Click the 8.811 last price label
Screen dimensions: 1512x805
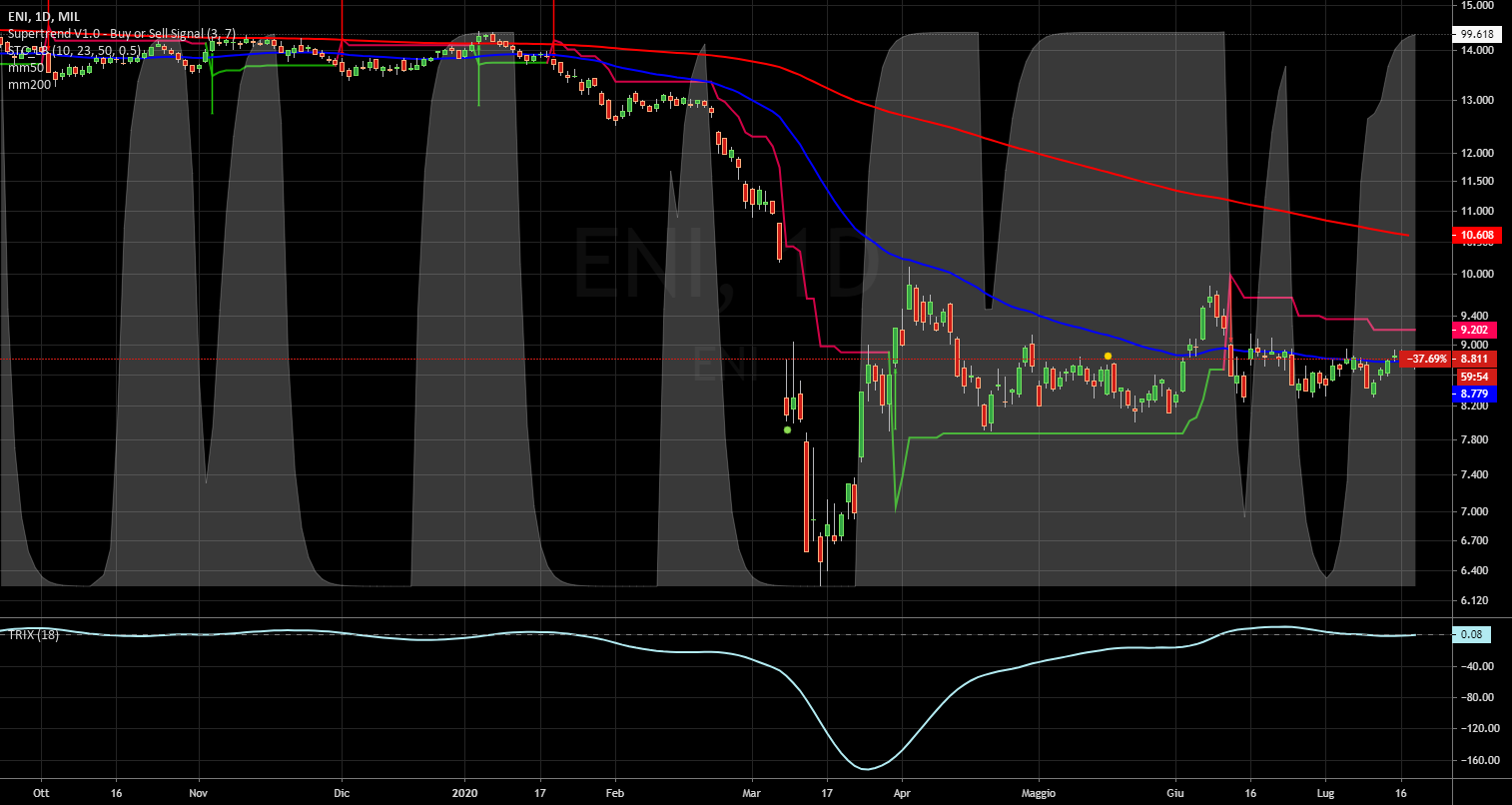(1476, 359)
